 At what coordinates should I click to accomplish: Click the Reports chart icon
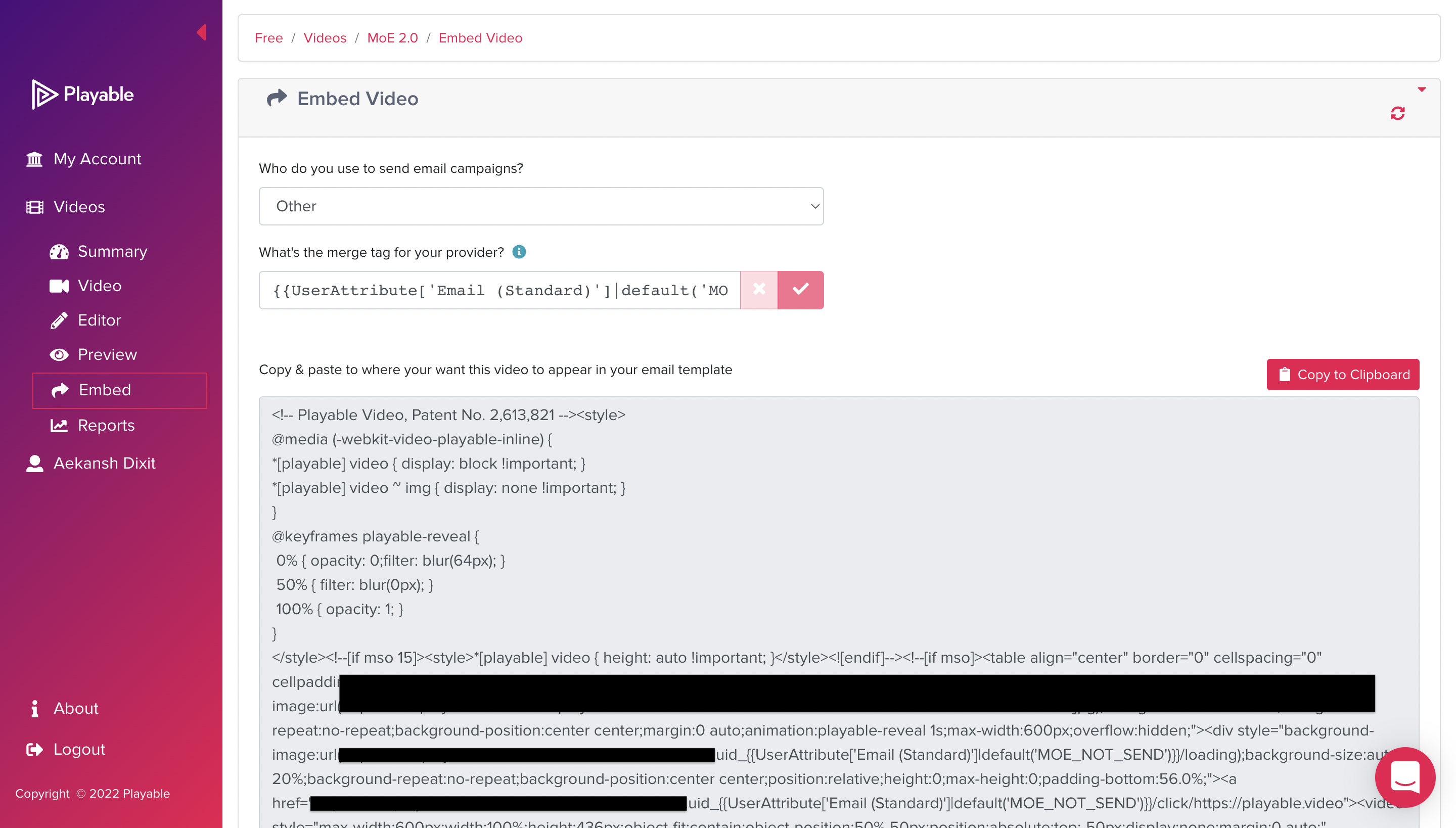click(x=59, y=426)
